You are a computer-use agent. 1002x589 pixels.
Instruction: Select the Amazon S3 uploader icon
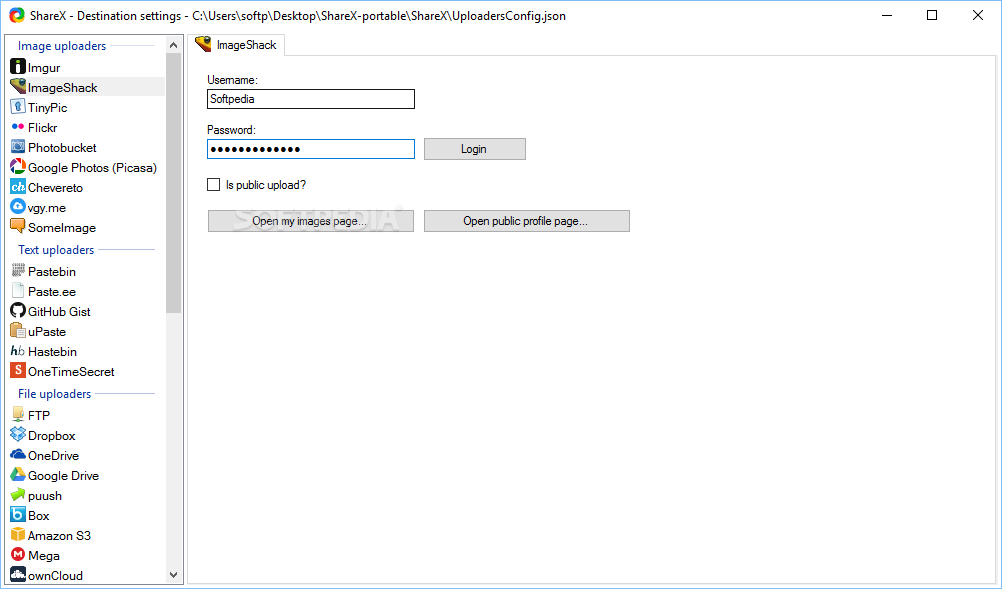(18, 534)
